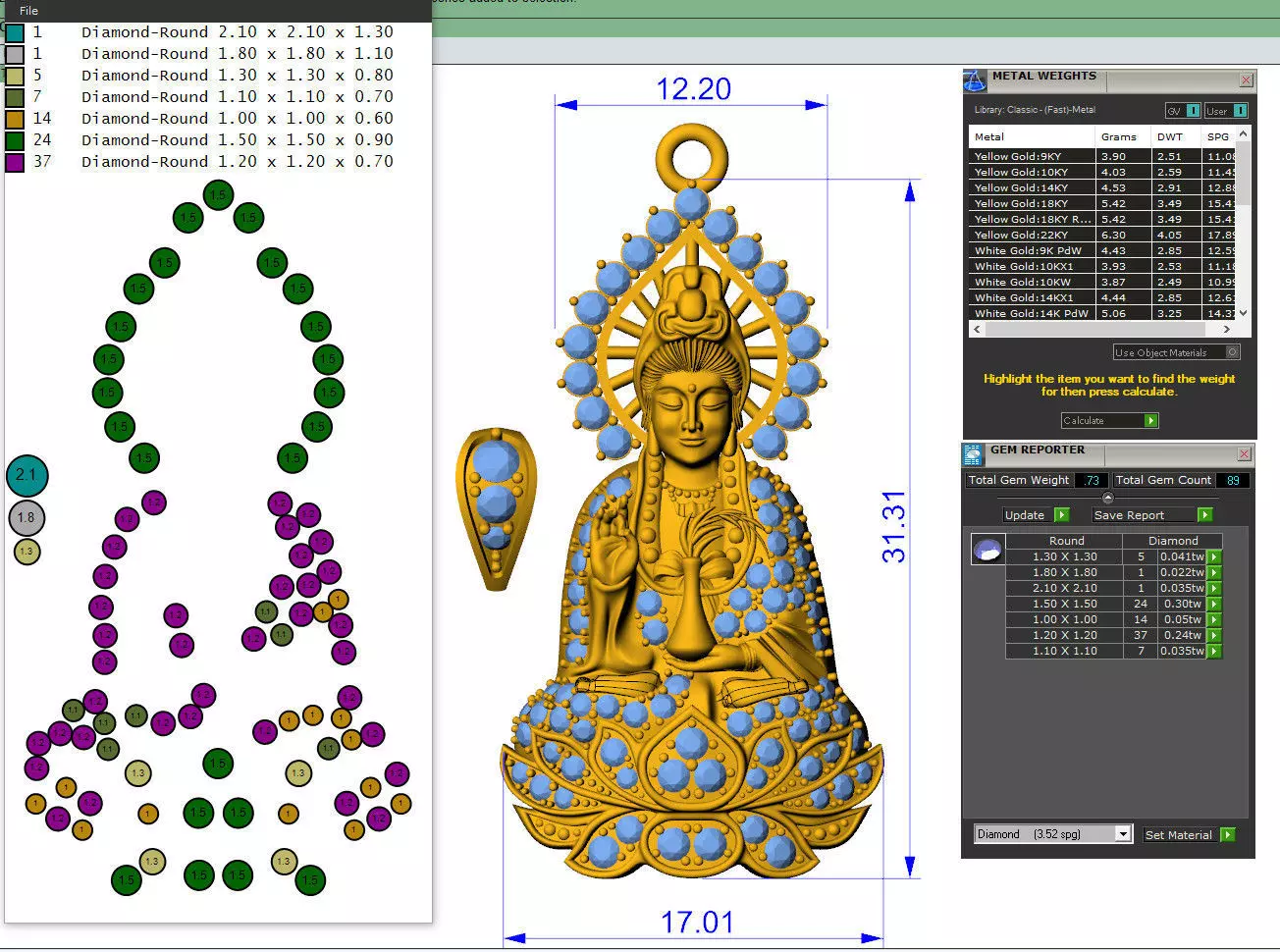Click the round diamond gem thumbnail

click(987, 550)
